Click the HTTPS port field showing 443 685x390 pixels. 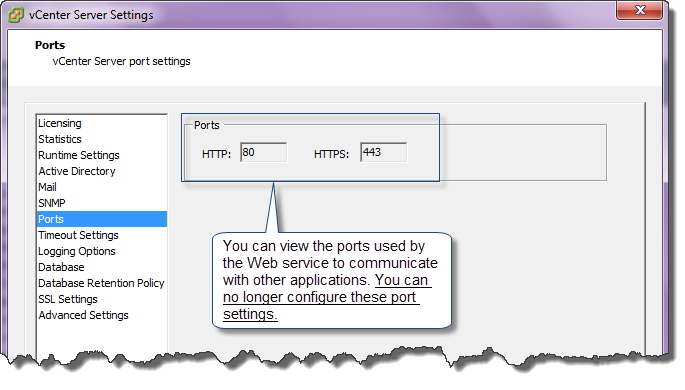point(384,152)
